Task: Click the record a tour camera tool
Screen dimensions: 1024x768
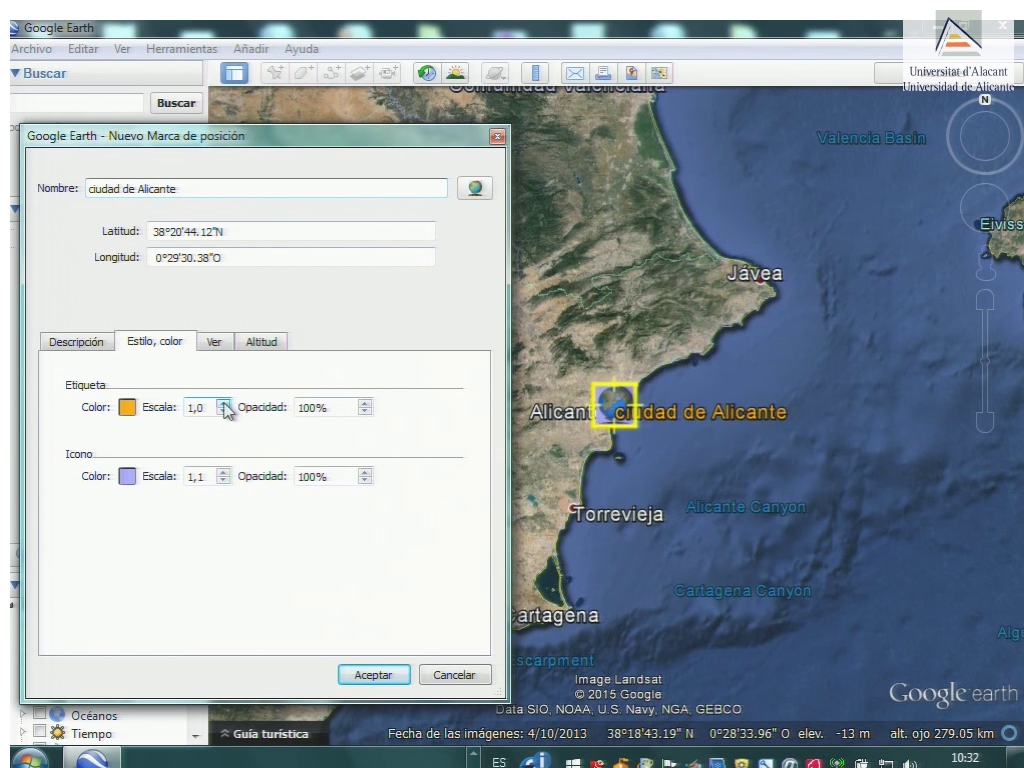Action: (x=389, y=73)
